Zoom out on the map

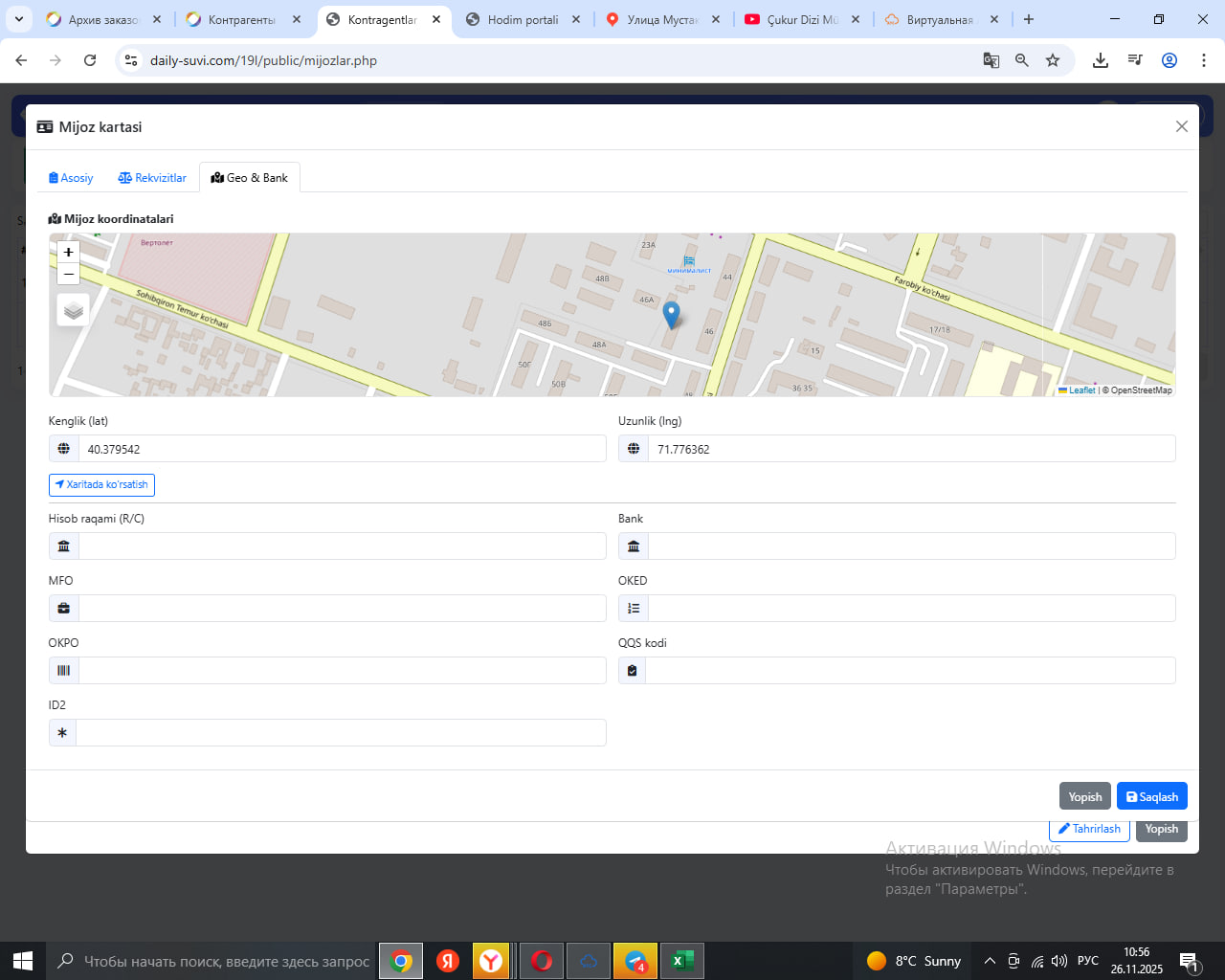68,275
